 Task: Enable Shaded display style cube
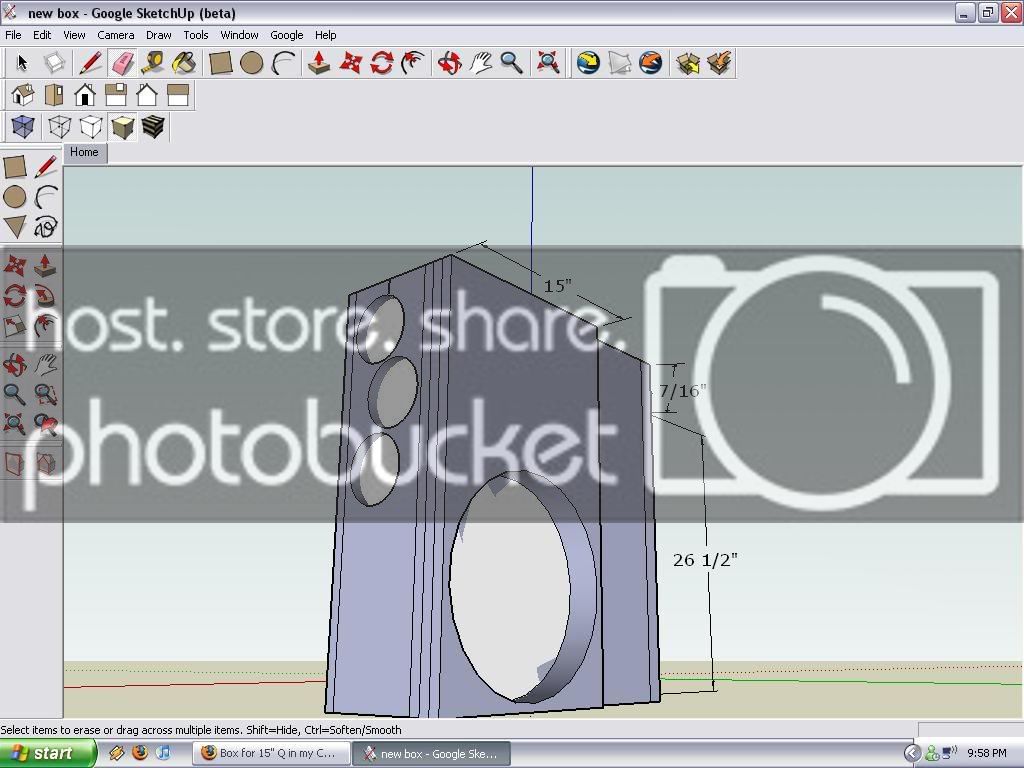coord(122,127)
